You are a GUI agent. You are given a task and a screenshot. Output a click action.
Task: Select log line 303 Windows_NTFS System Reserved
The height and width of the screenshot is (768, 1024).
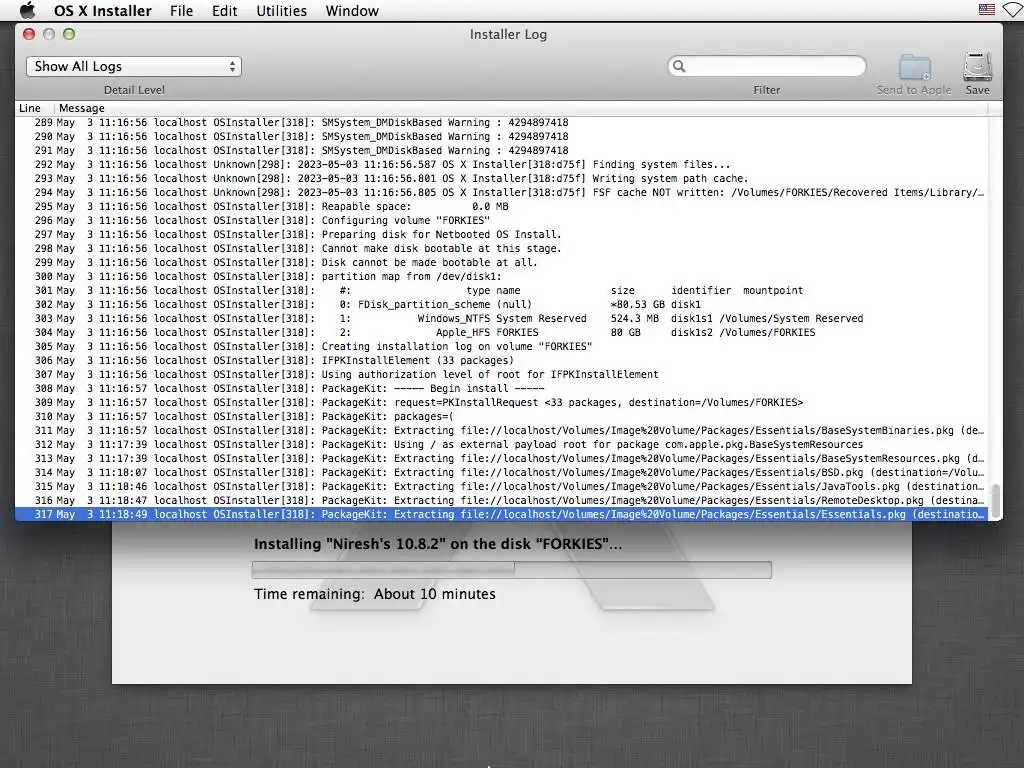pyautogui.click(x=502, y=319)
